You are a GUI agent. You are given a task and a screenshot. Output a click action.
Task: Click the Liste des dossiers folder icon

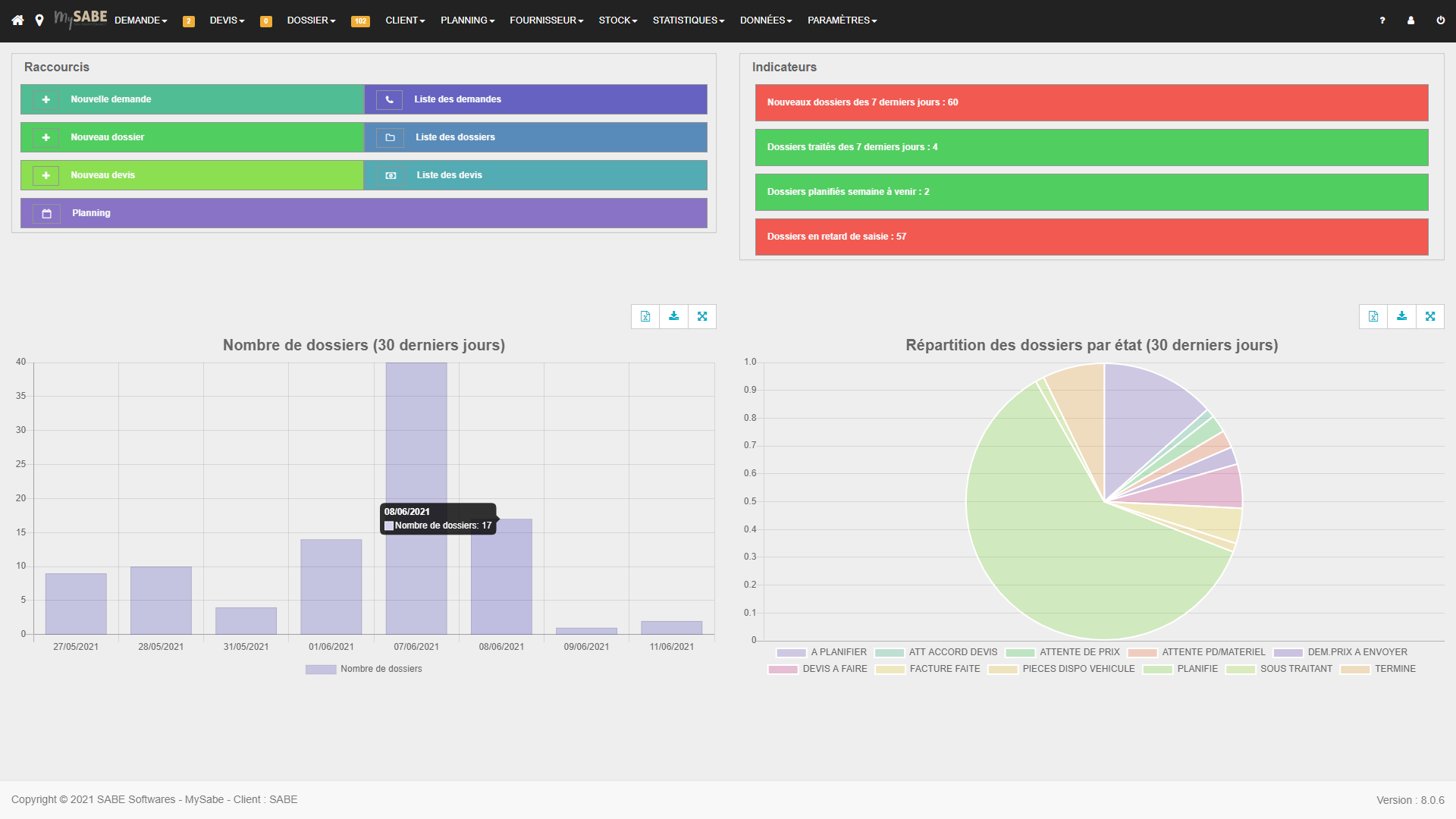(x=390, y=137)
